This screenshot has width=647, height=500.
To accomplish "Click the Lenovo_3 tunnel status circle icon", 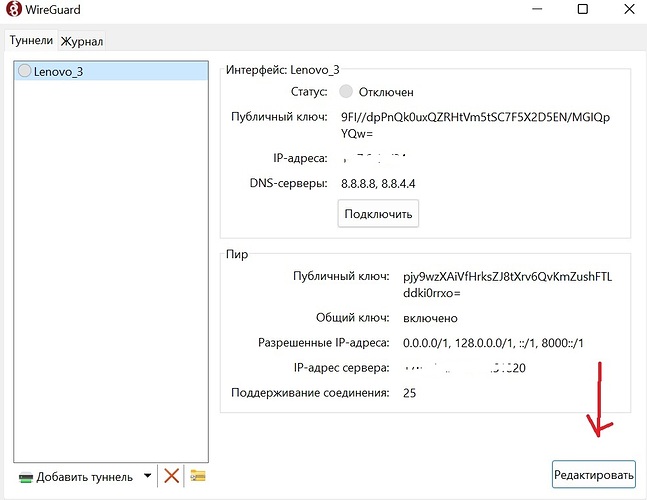I will coord(24,71).
